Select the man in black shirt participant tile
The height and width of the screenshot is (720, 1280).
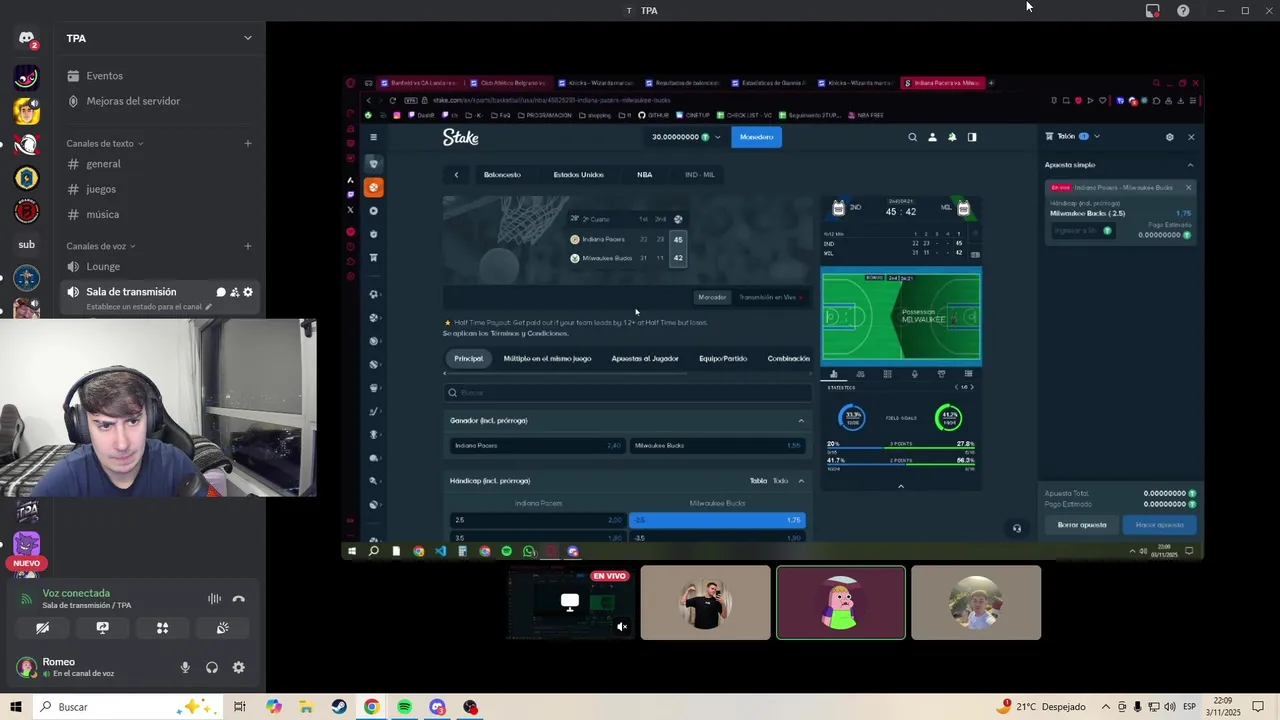click(x=706, y=602)
